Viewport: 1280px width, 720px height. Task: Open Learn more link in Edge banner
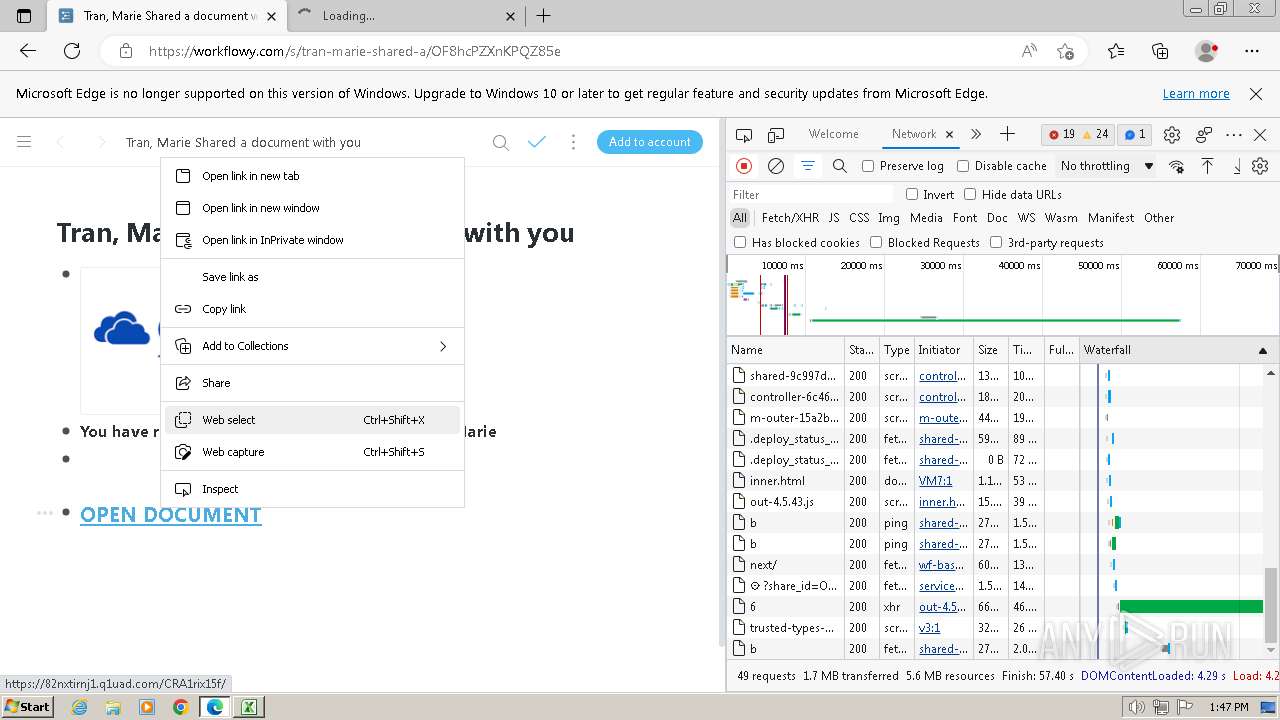pyautogui.click(x=1196, y=94)
